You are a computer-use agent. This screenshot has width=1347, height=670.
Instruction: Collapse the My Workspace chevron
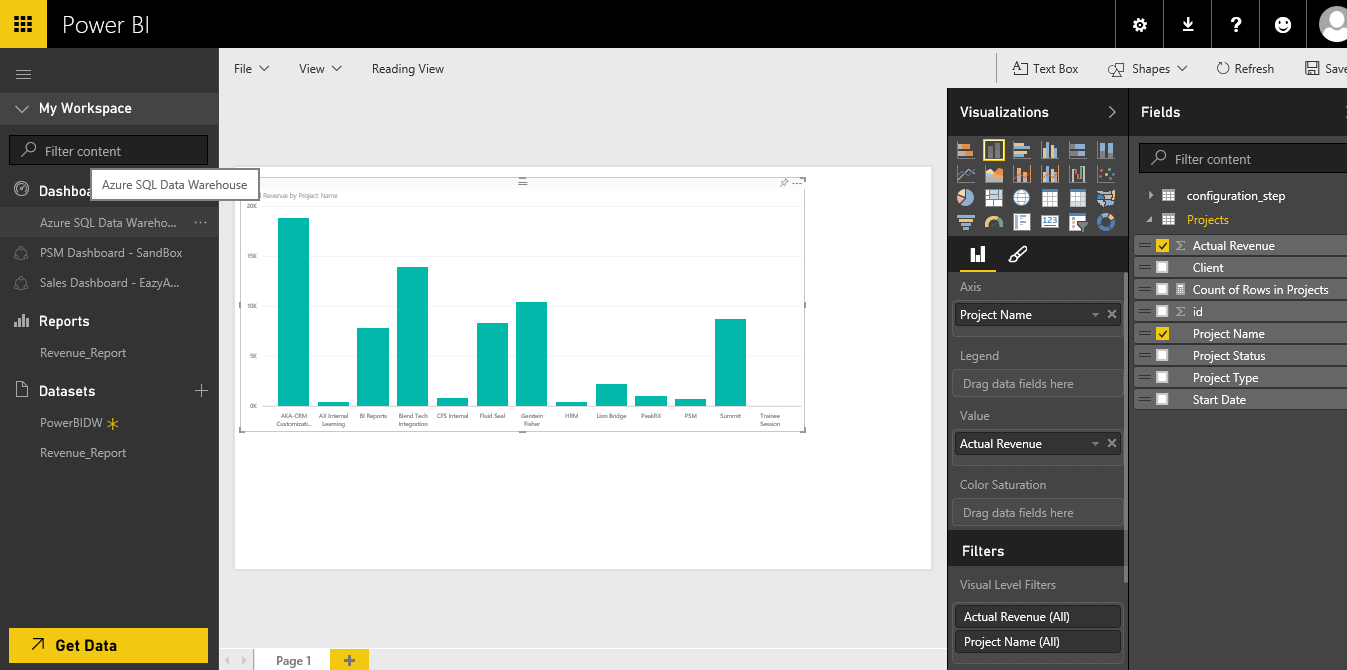[22, 109]
